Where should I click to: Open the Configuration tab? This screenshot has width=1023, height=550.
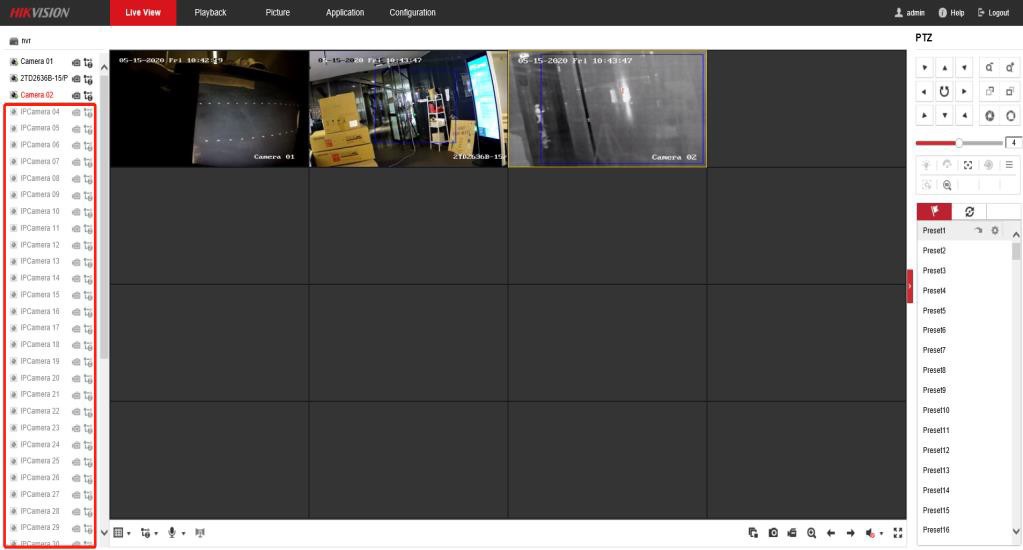(x=405, y=12)
